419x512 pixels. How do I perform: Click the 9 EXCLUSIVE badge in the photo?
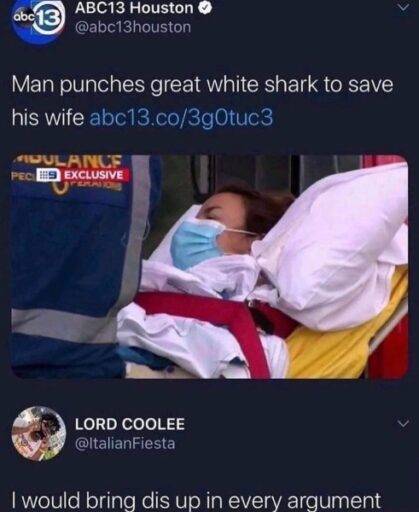[x=83, y=175]
